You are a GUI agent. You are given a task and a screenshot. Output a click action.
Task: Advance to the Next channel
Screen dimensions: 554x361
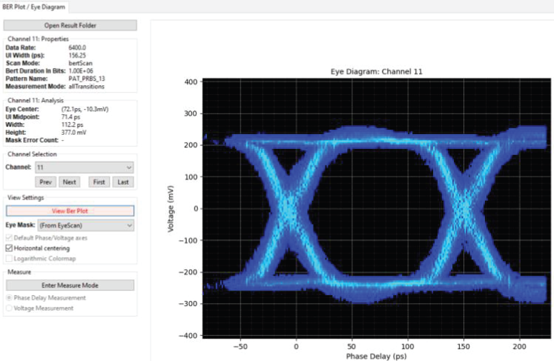(69, 182)
